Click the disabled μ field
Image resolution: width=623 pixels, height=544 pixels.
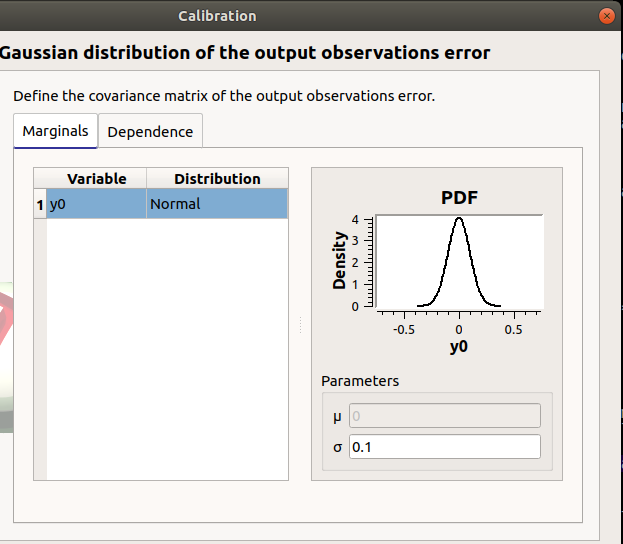445,415
